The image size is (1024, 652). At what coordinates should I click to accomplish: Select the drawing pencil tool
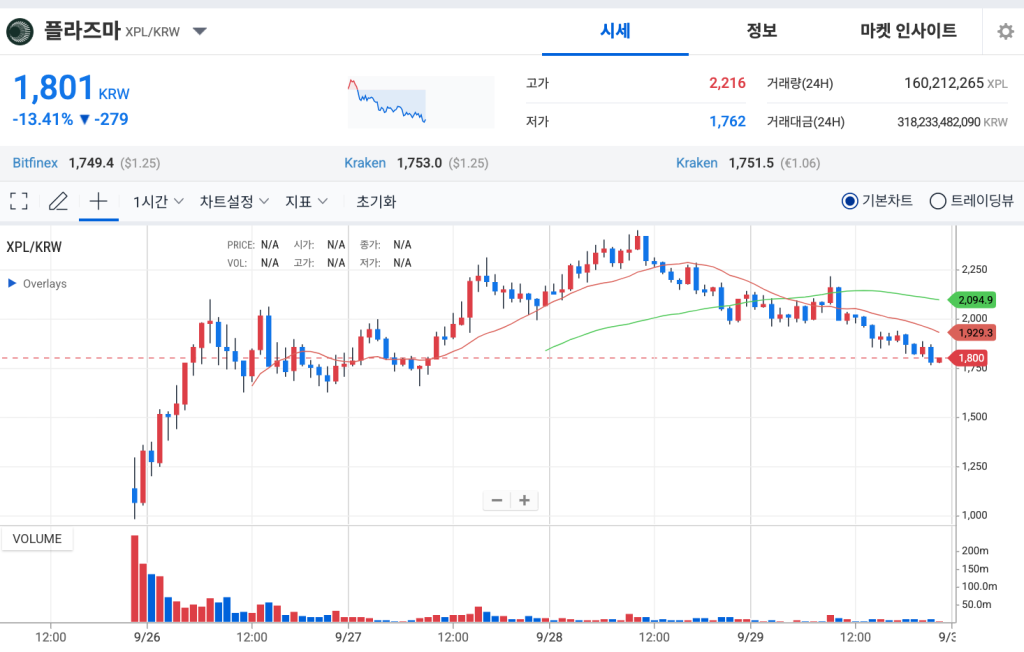58,200
